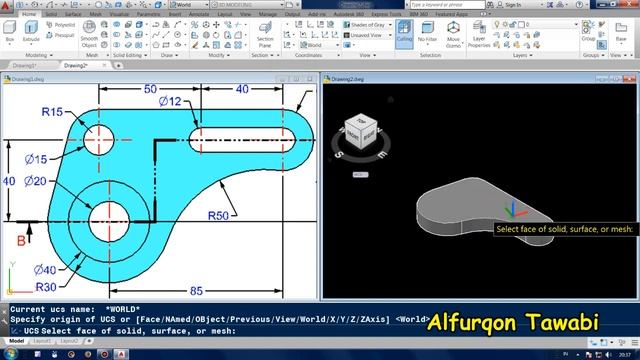
Task: Expand the Modeling panel
Action: [39, 55]
